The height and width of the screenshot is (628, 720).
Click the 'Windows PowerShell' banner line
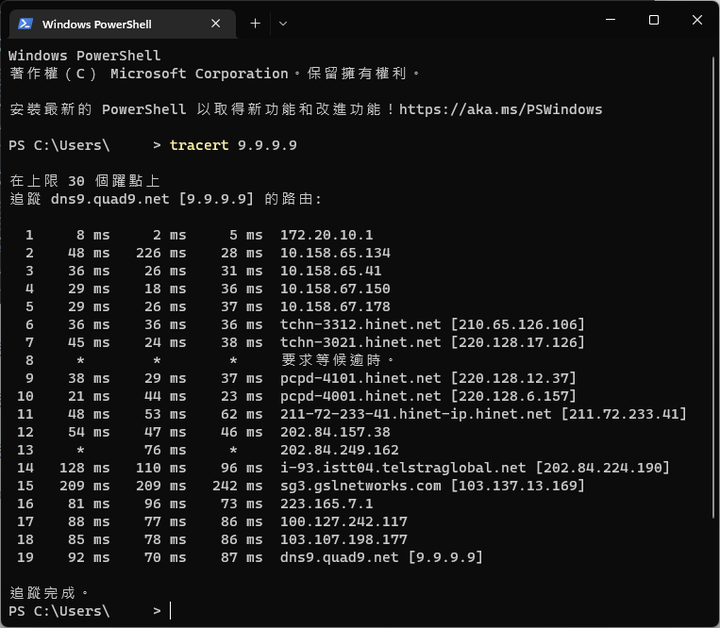tap(84, 56)
